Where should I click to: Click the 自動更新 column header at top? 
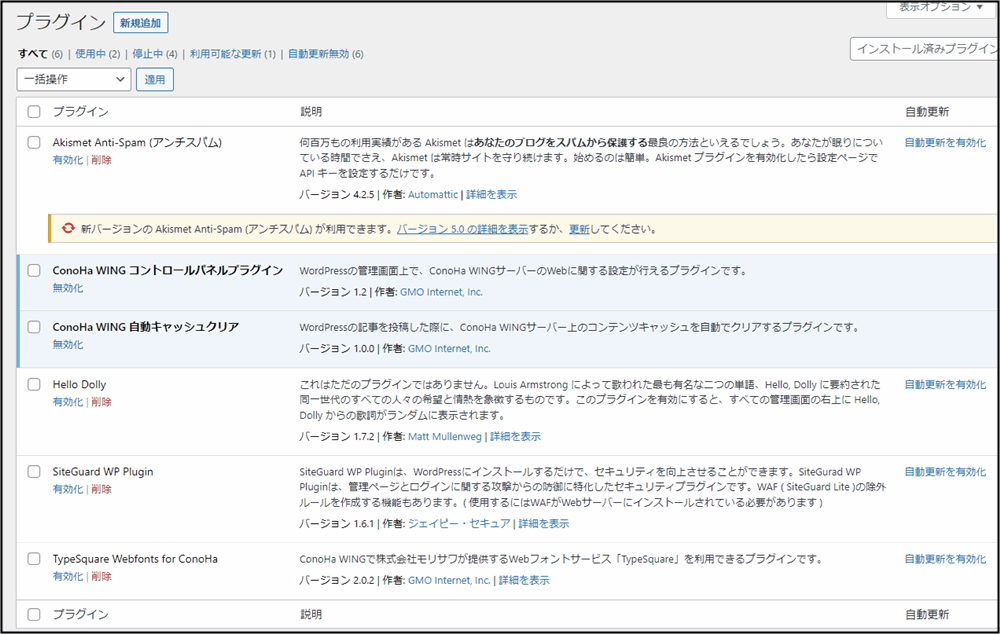pos(927,112)
